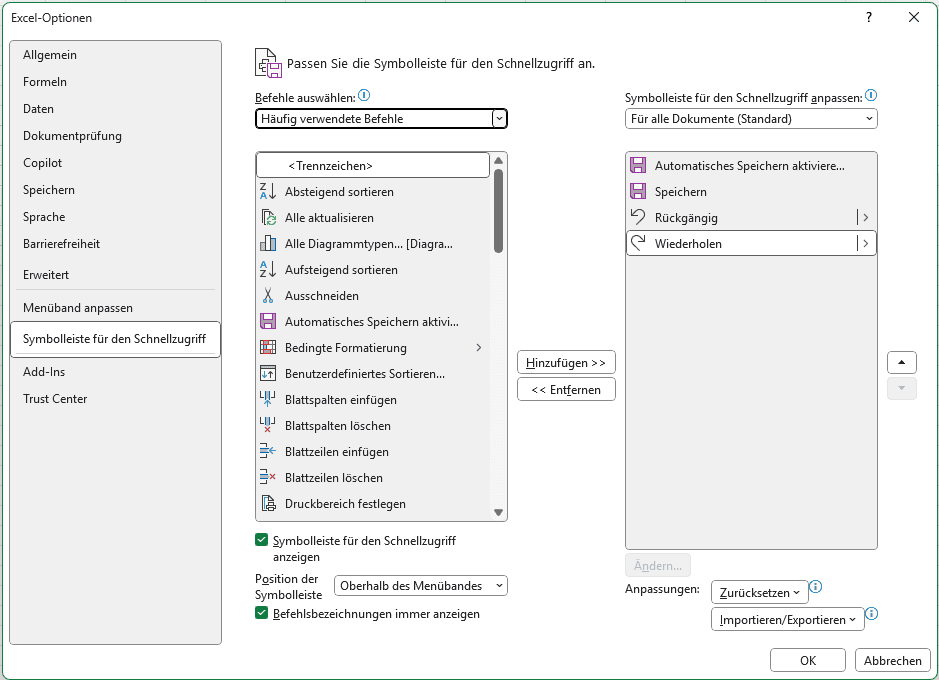Click info icon beside Importieren/Exportieren
The image size is (939, 680).
click(872, 614)
